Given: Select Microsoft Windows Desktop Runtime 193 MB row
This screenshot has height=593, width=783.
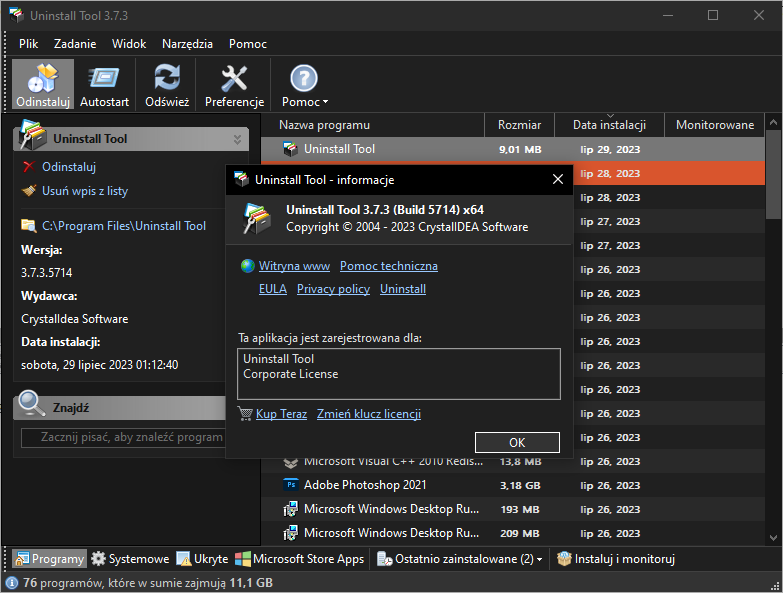Looking at the screenshot, I should (513, 509).
